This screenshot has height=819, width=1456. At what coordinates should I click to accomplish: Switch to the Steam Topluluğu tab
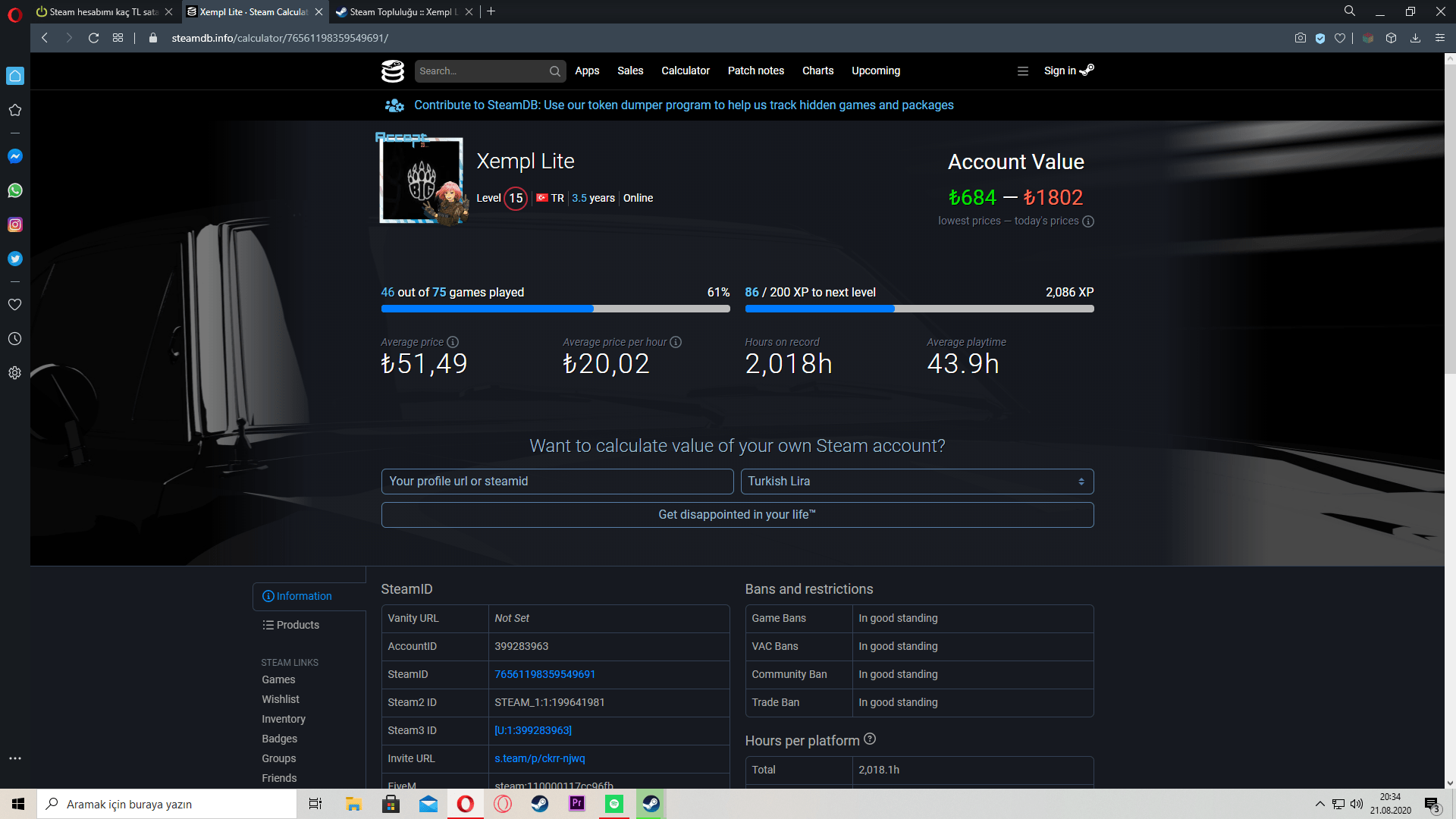(x=402, y=11)
